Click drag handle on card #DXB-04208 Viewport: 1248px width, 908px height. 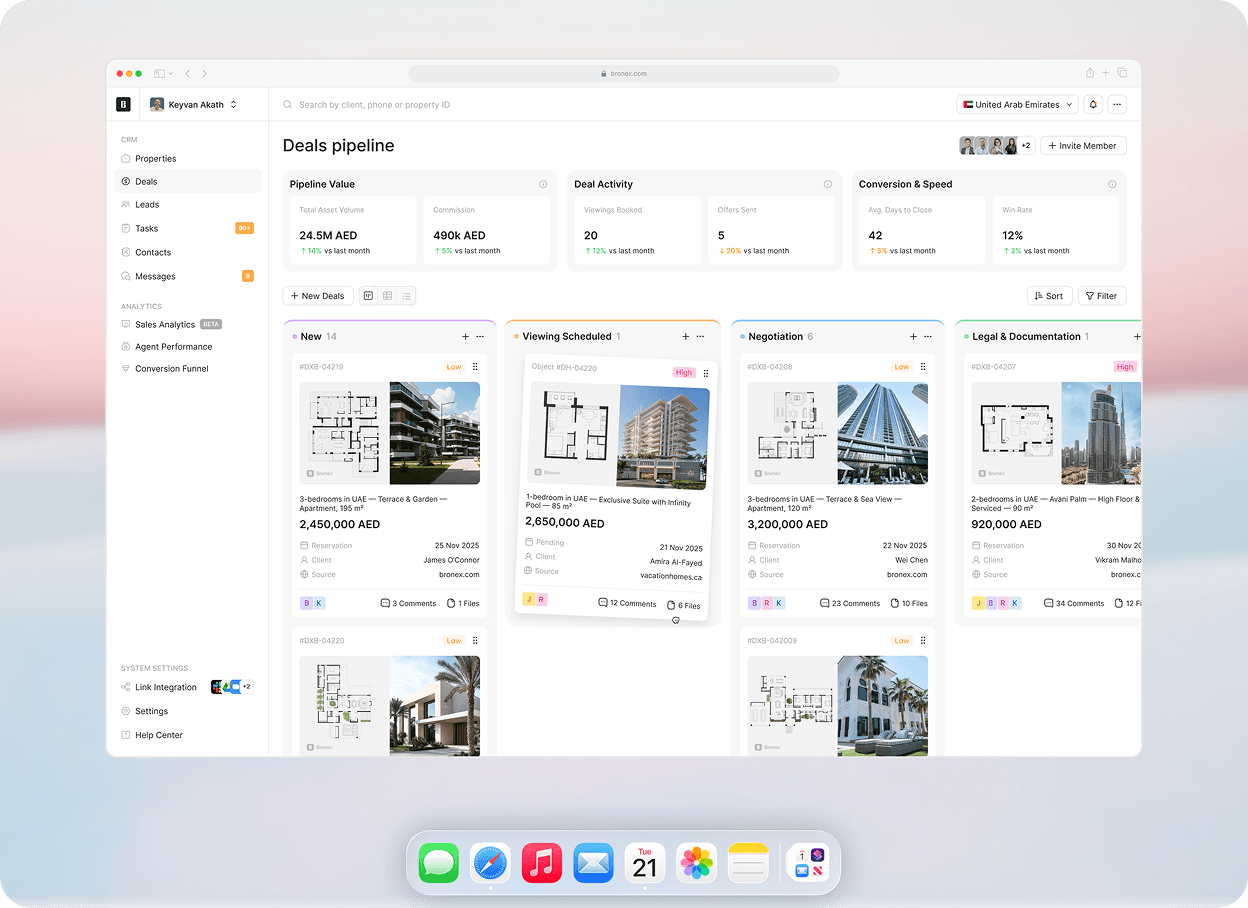tap(923, 367)
